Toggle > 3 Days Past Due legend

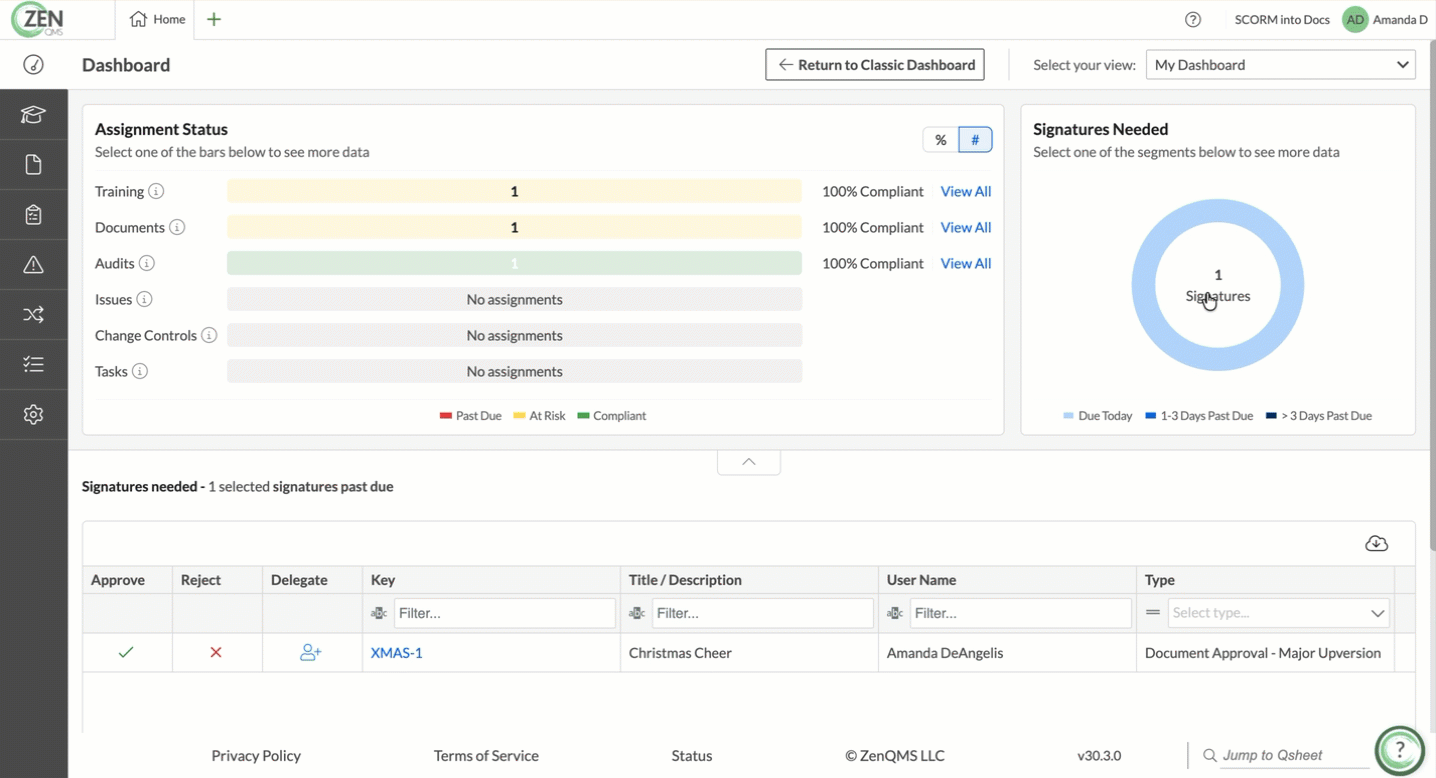point(1318,416)
